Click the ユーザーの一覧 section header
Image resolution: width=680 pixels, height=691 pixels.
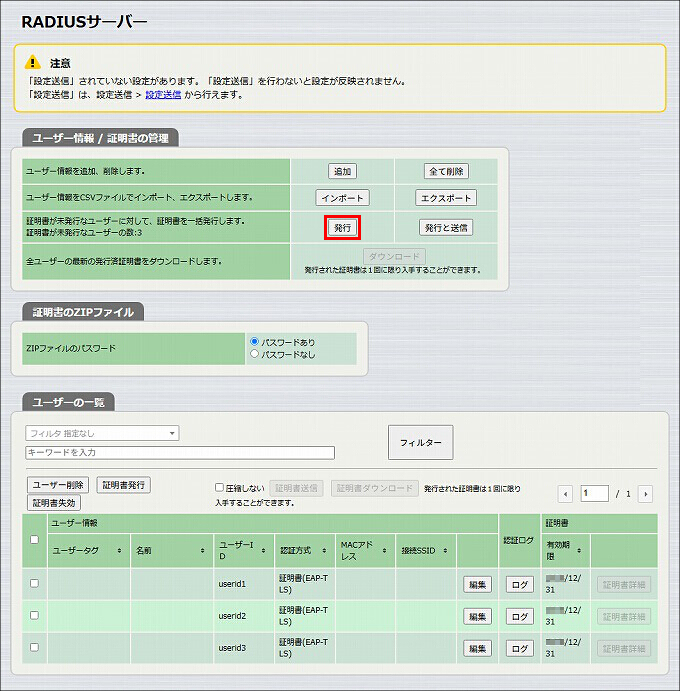point(68,402)
